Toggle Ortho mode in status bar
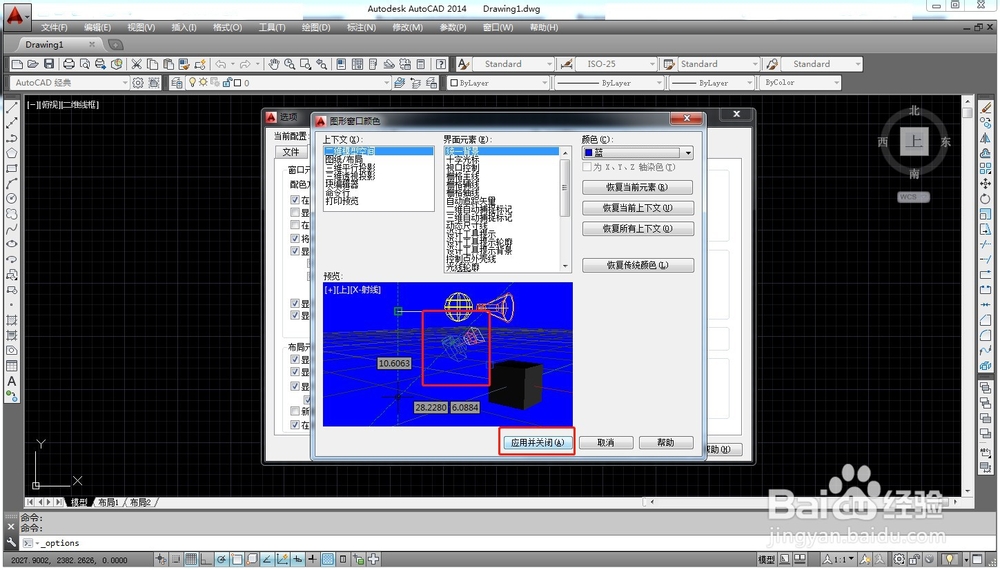The height and width of the screenshot is (570, 1000). pos(206,560)
